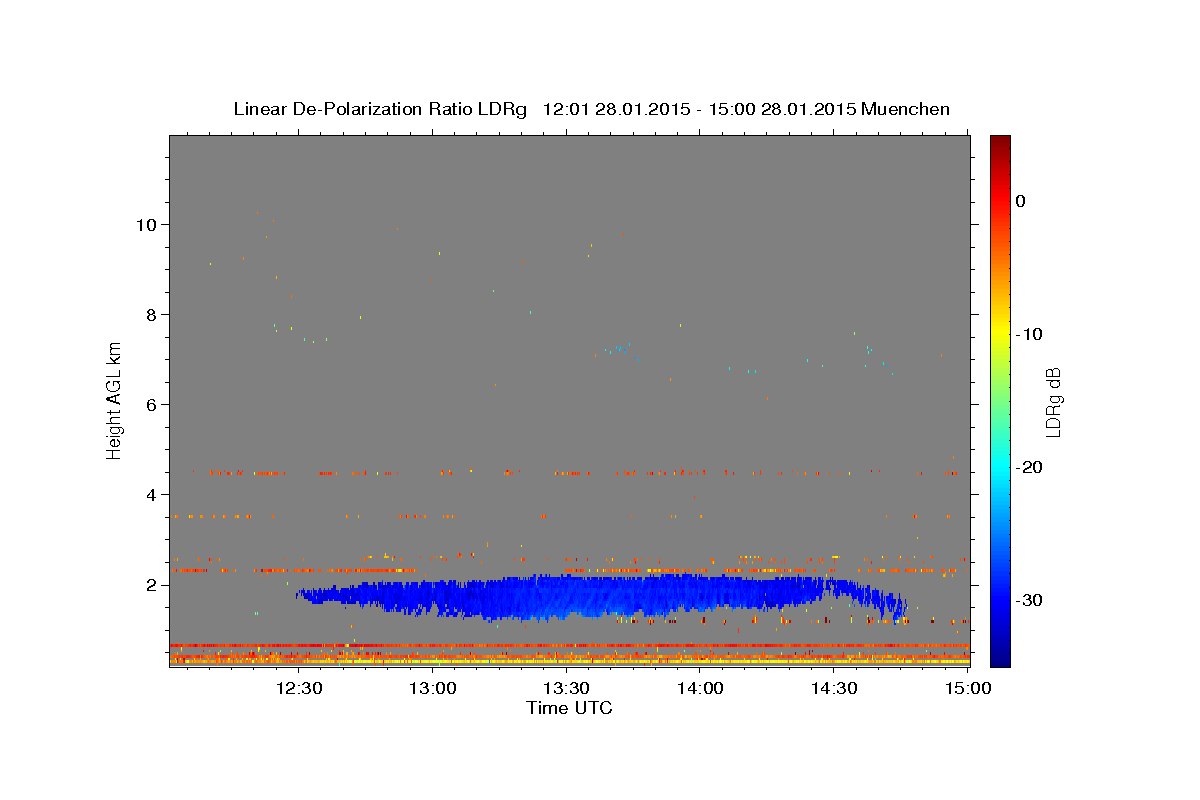Click the 13:30 time tick label

coord(566,688)
